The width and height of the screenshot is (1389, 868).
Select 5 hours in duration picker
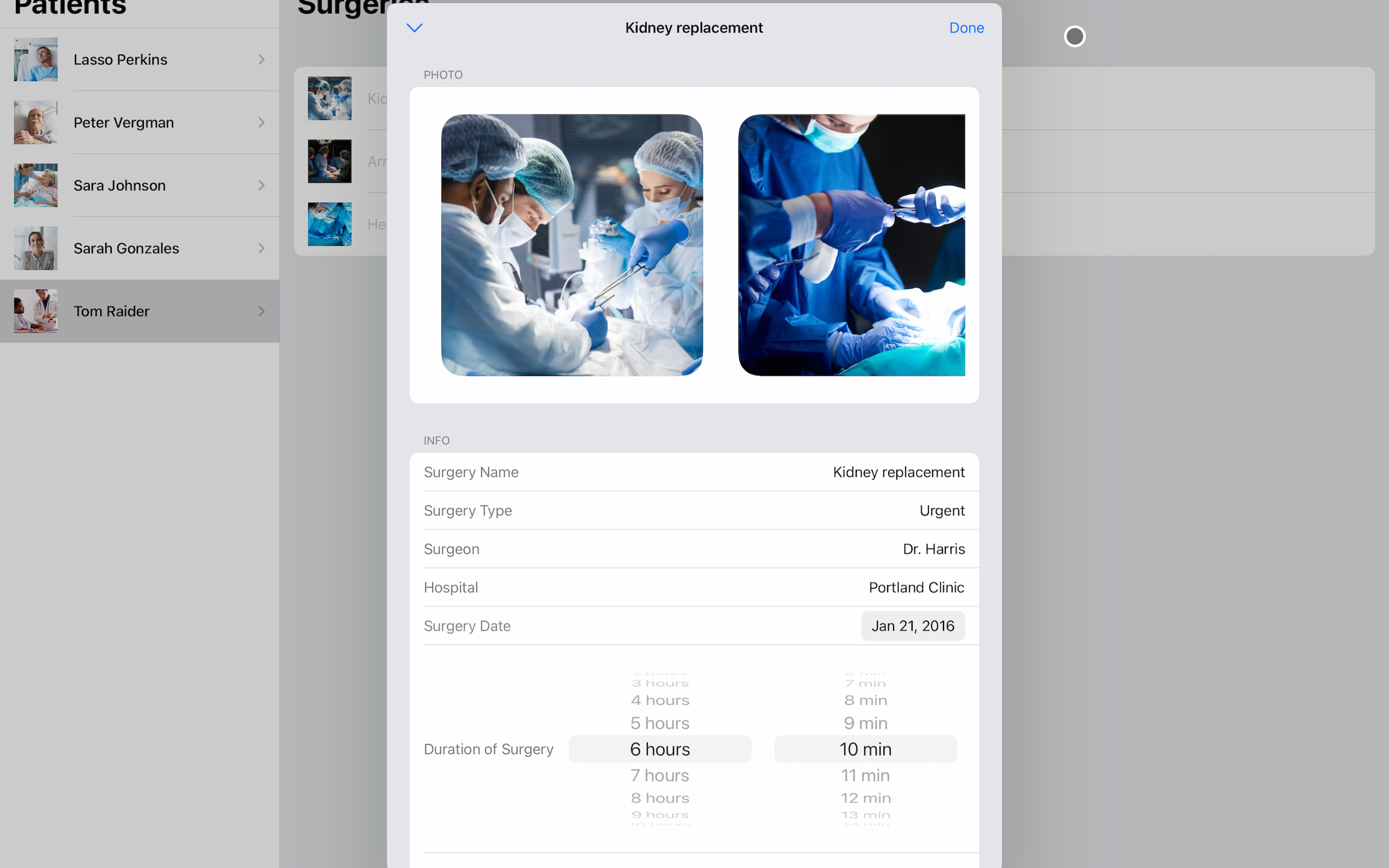[659, 723]
